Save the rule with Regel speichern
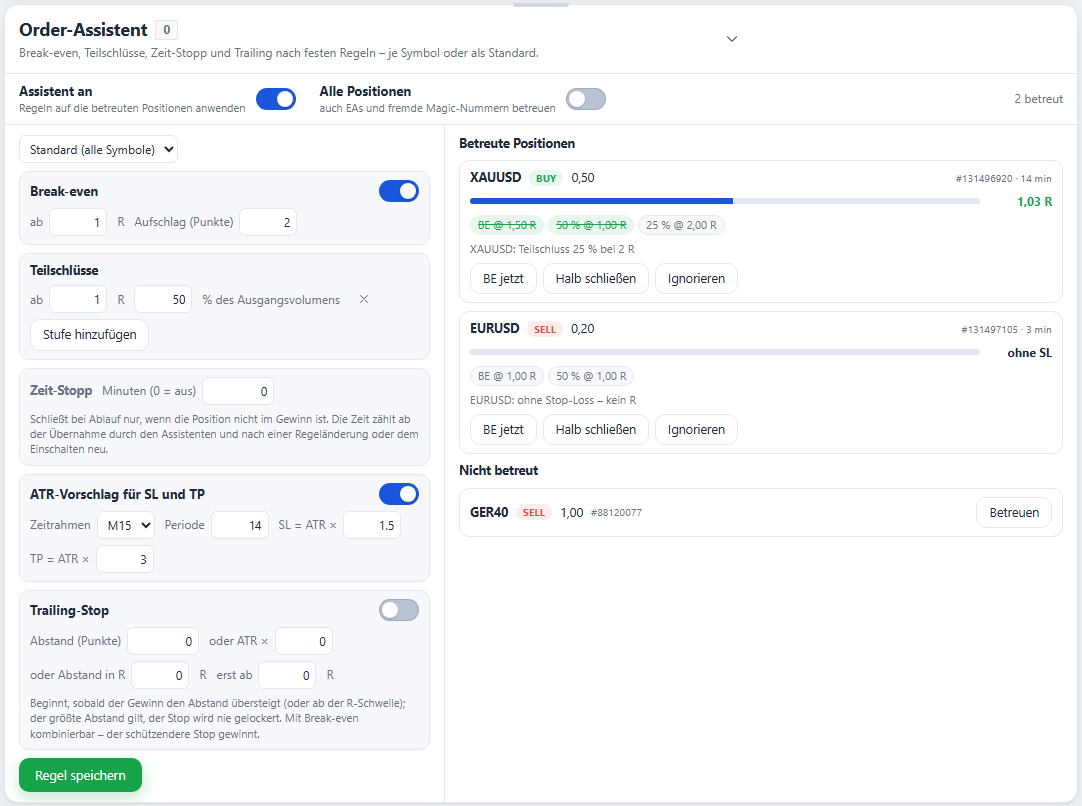1082x806 pixels. (80, 775)
